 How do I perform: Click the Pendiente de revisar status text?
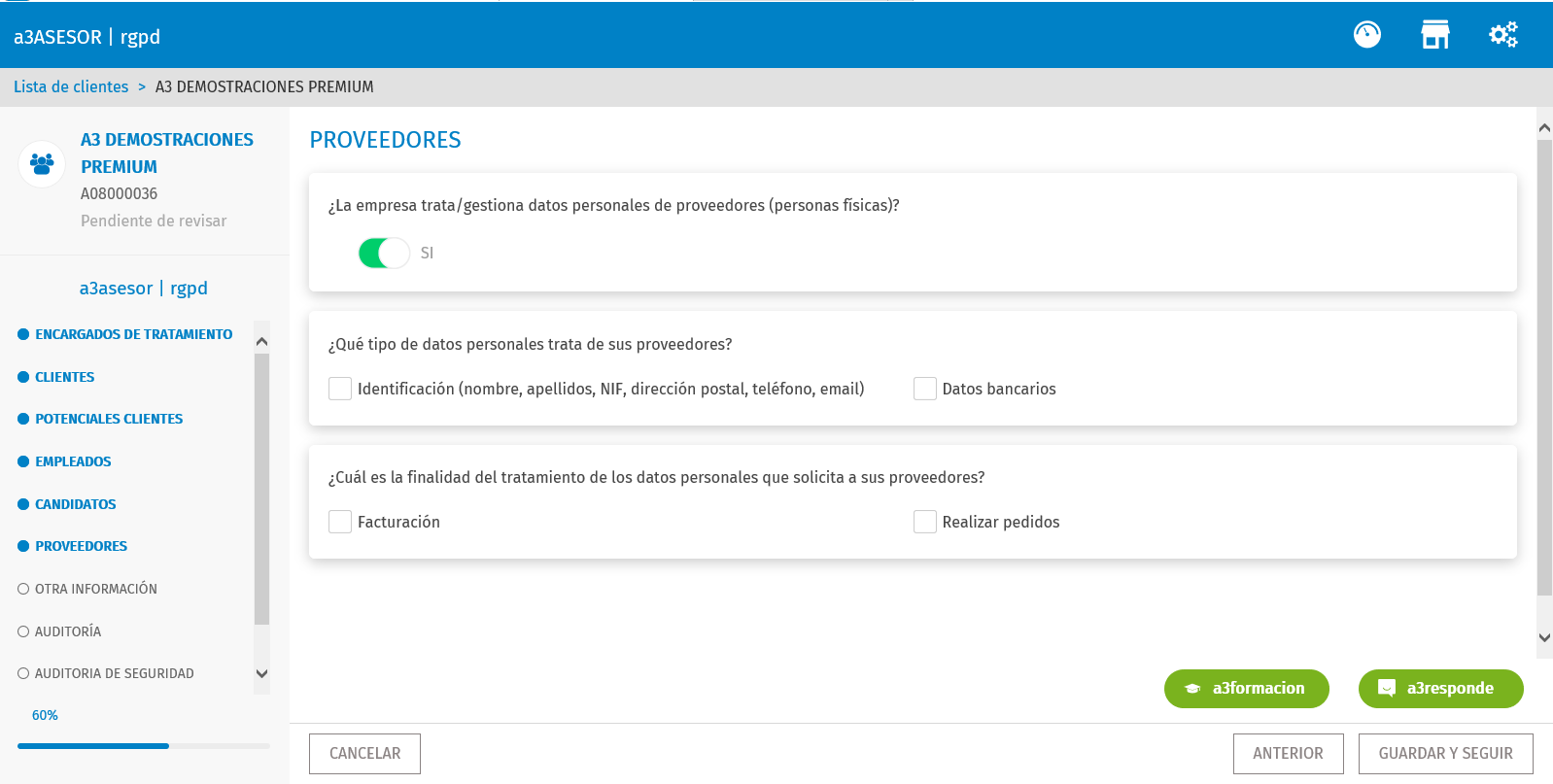click(154, 221)
